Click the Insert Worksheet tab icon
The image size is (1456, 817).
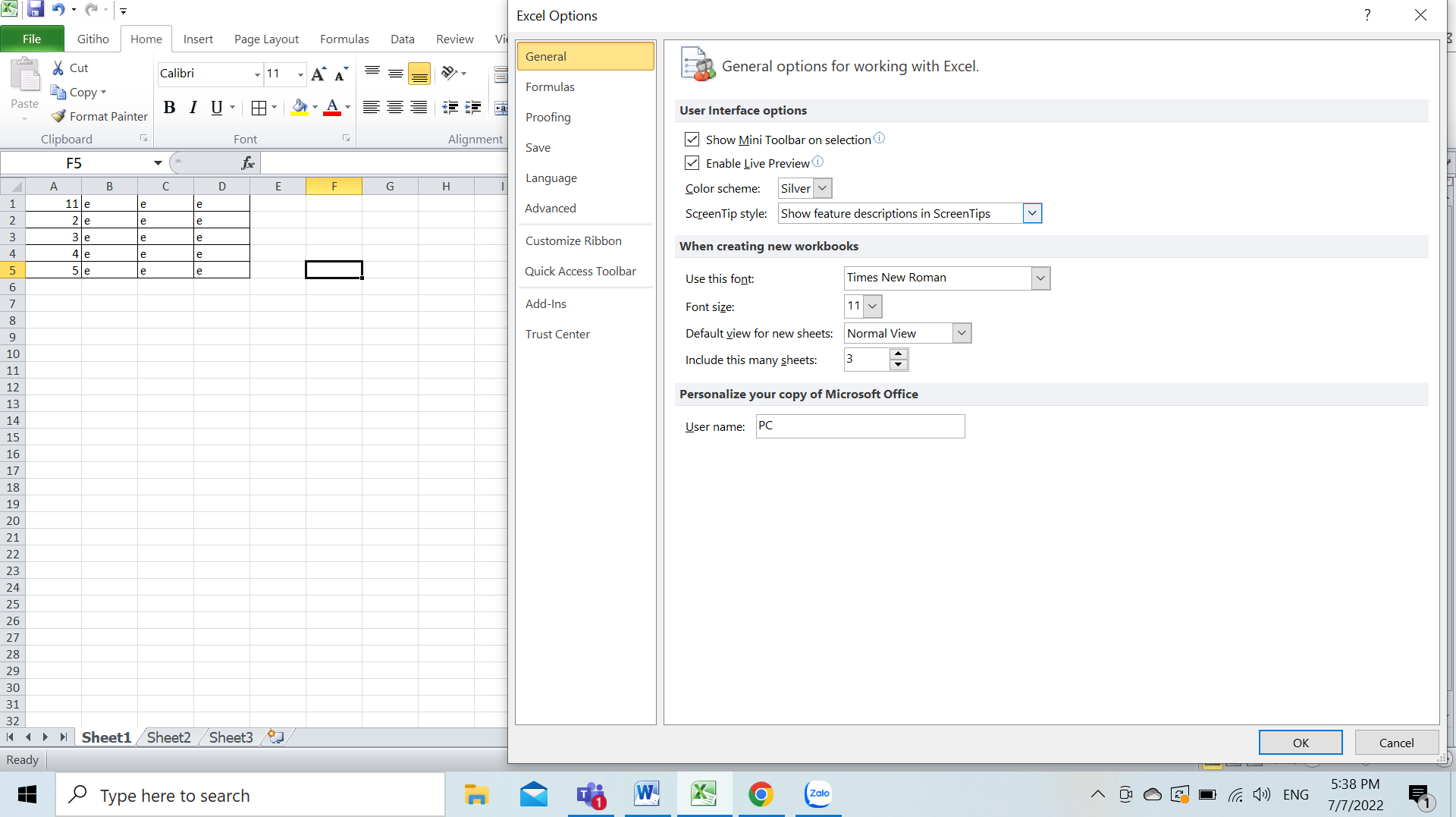[x=276, y=737]
